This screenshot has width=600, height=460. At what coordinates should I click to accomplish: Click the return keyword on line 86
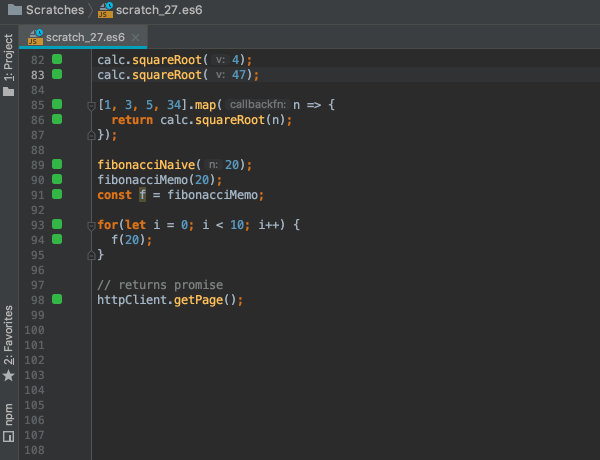(132, 120)
